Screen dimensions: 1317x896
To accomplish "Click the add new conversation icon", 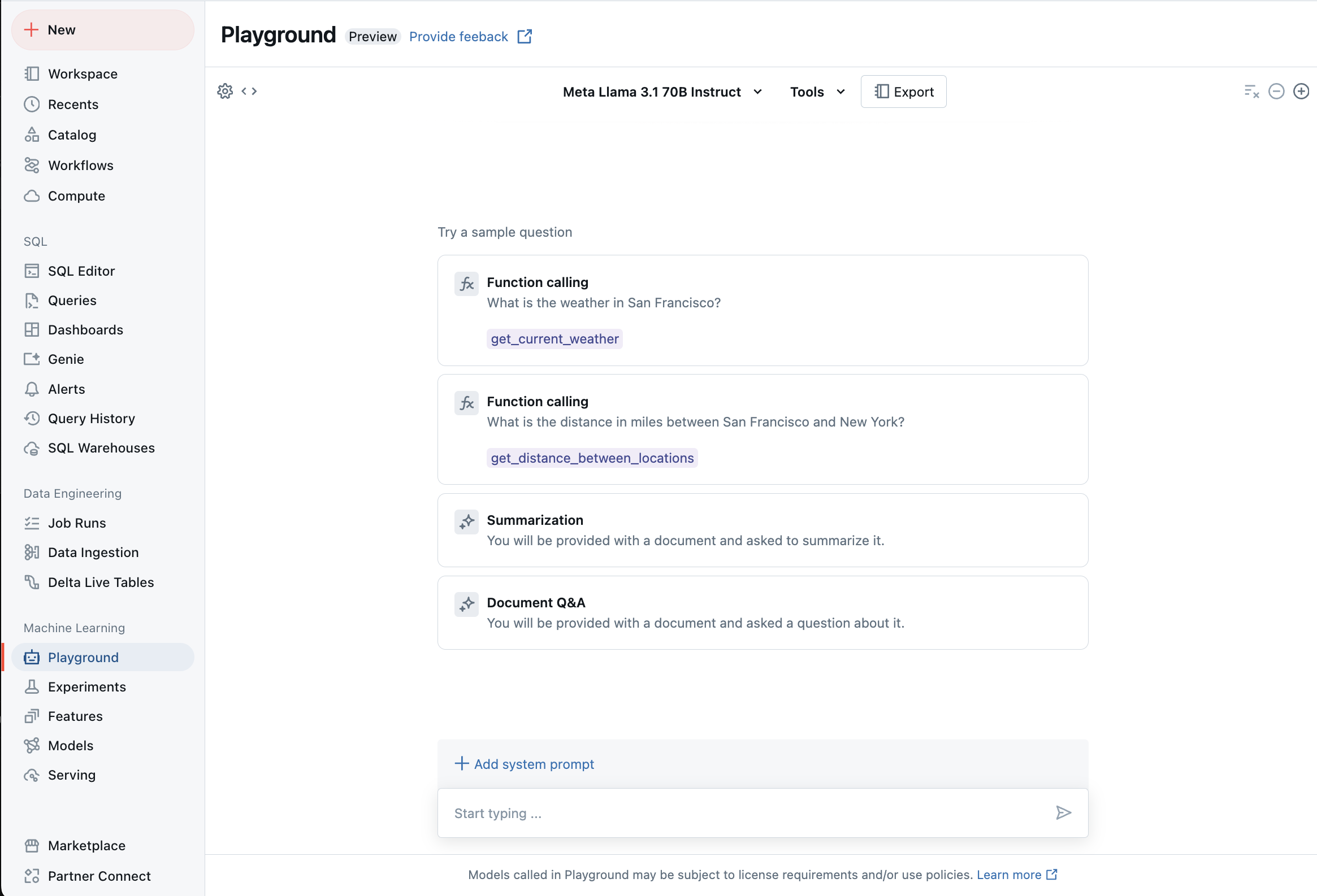I will click(x=1301, y=91).
